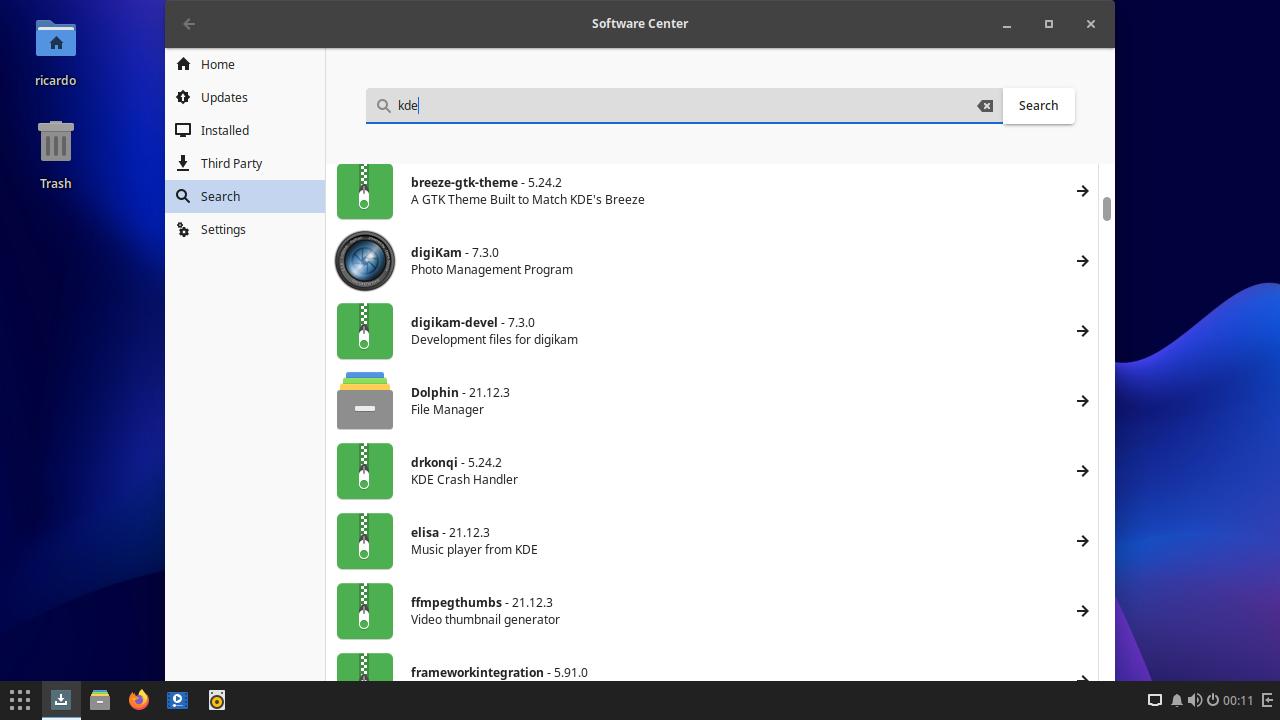Select 'Photo Management Program' description

click(492, 270)
